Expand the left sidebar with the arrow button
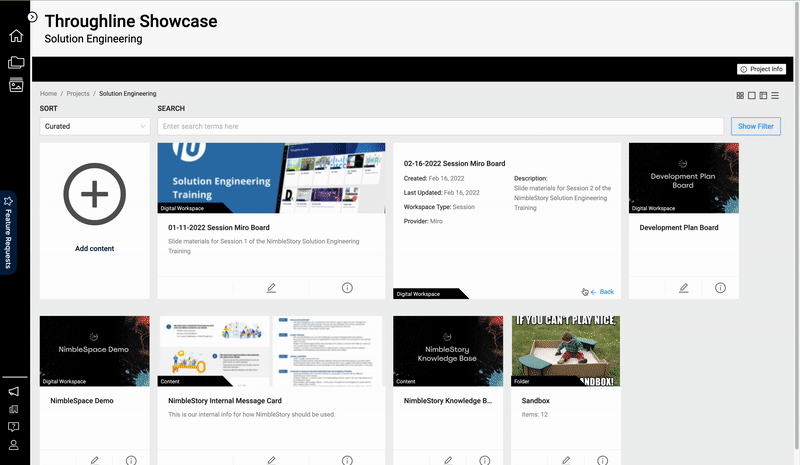800x465 pixels. coord(32,17)
